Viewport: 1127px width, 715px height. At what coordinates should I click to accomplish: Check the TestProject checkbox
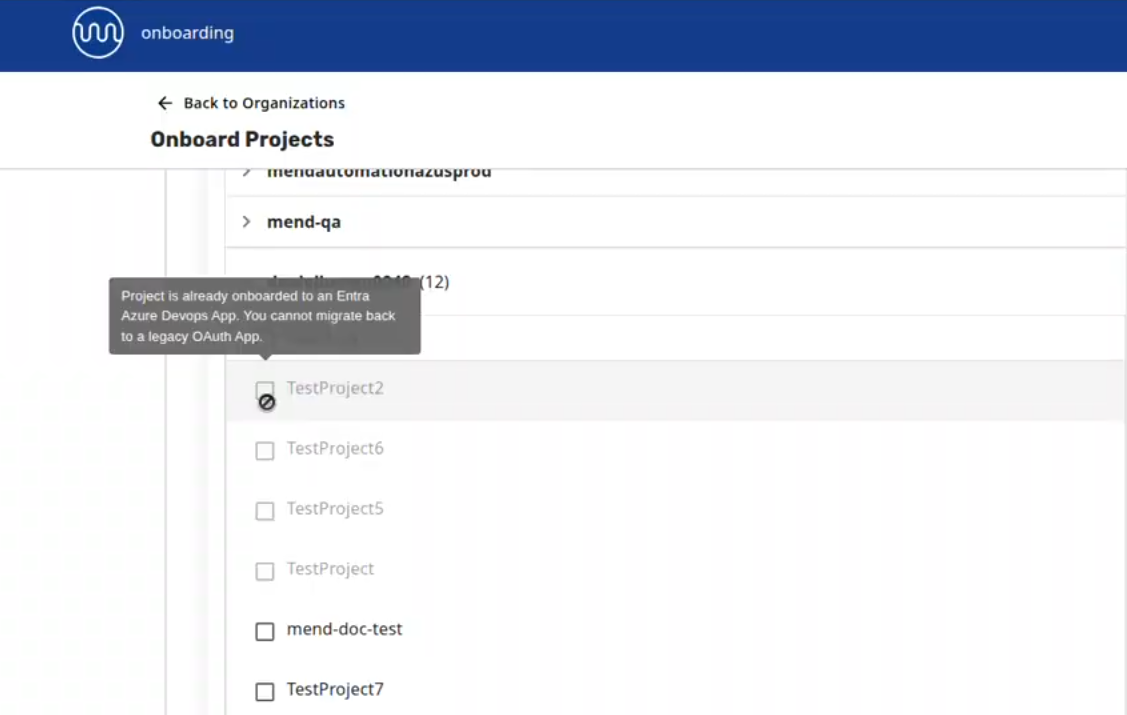(x=264, y=571)
